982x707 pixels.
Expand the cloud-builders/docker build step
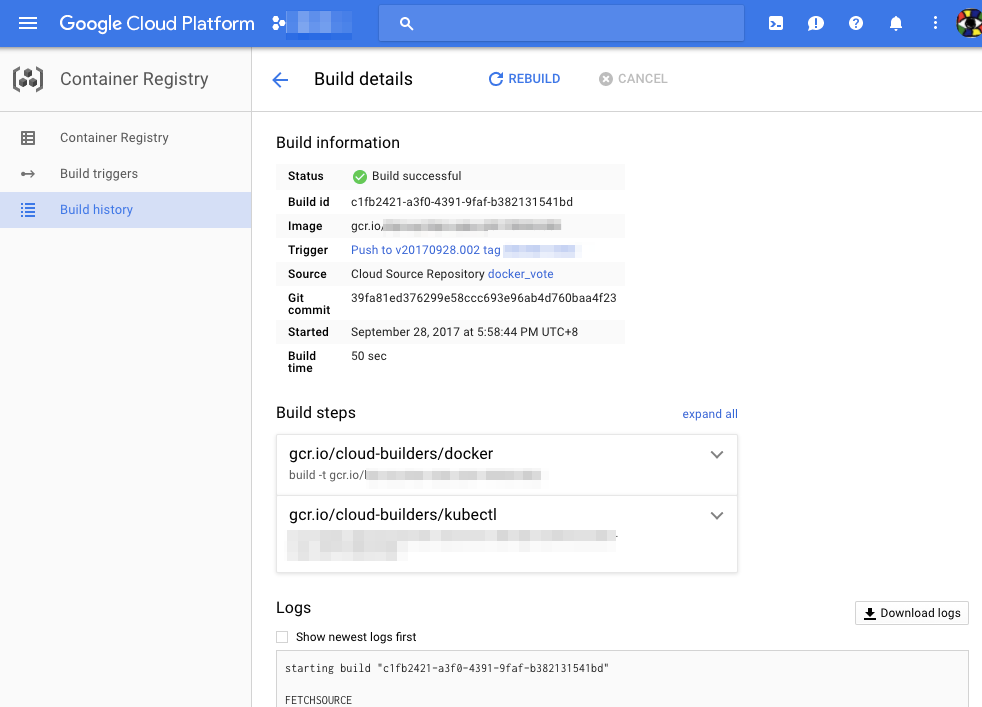click(717, 455)
